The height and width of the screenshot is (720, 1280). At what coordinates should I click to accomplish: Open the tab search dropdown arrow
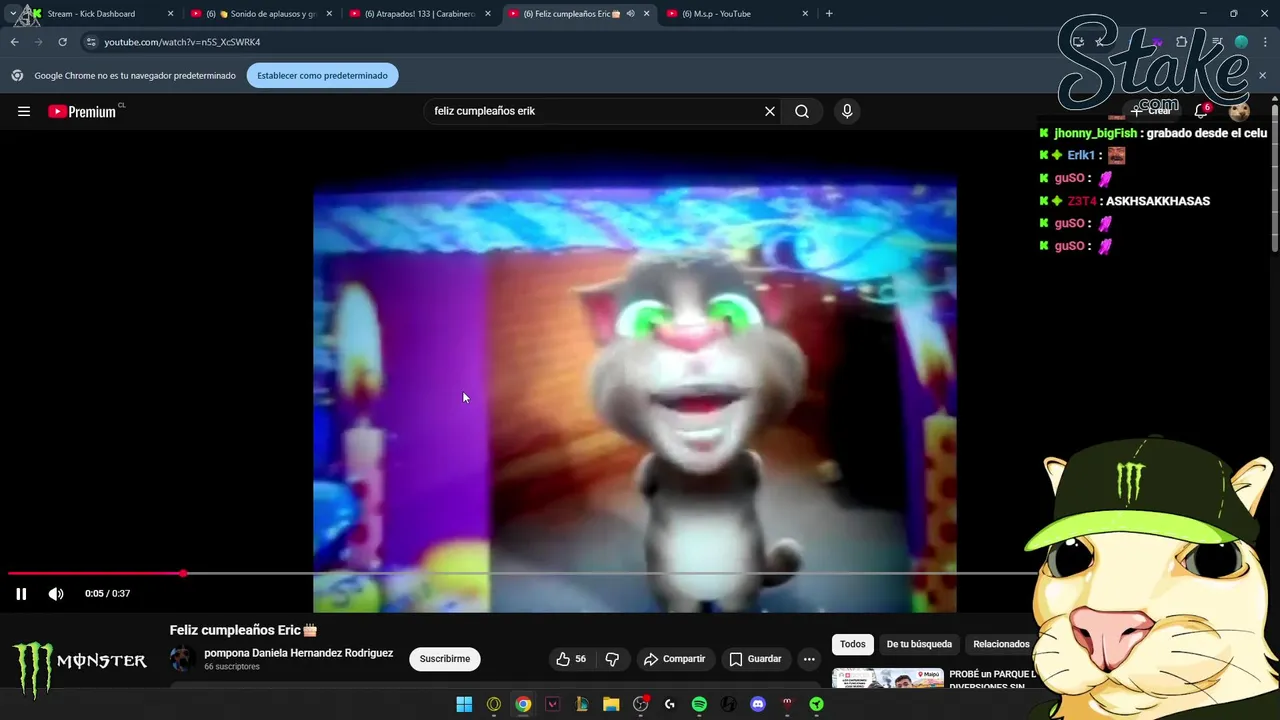[13, 14]
